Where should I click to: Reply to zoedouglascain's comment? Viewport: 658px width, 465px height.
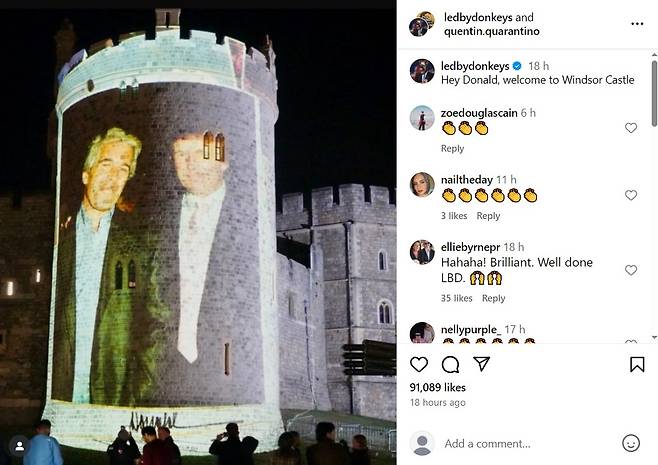(452, 149)
